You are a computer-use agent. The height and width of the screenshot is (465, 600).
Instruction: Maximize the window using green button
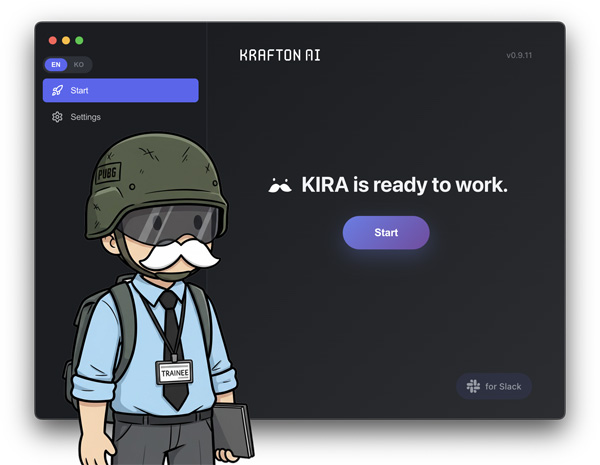click(x=79, y=41)
